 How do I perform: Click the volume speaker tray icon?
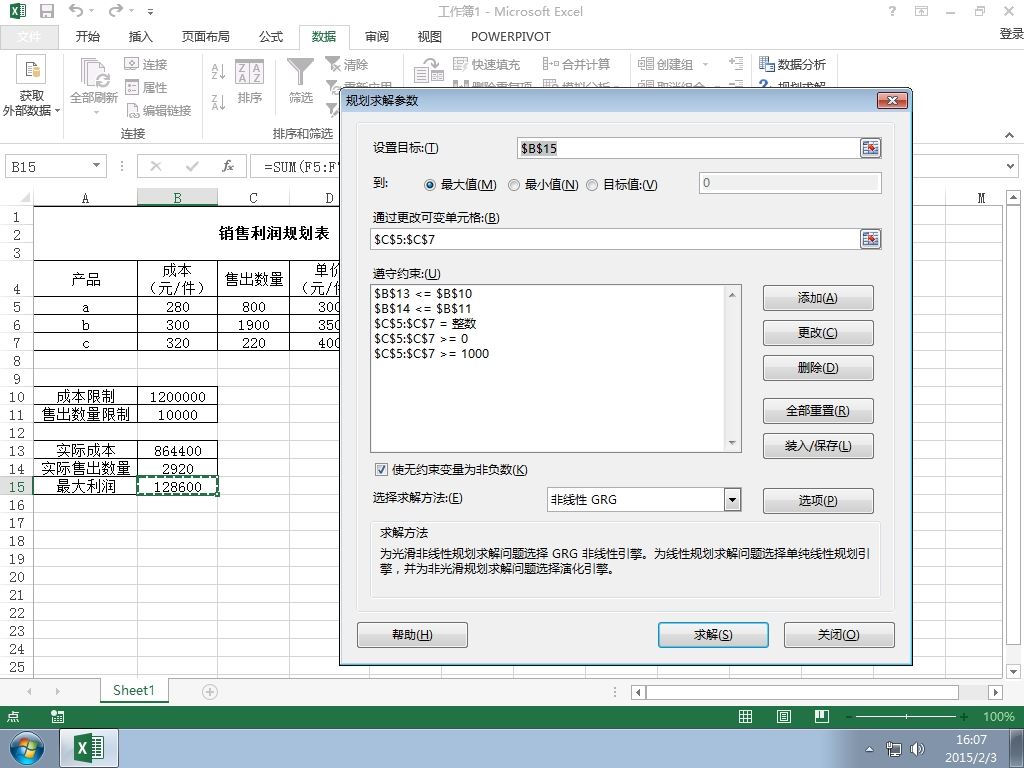point(918,748)
